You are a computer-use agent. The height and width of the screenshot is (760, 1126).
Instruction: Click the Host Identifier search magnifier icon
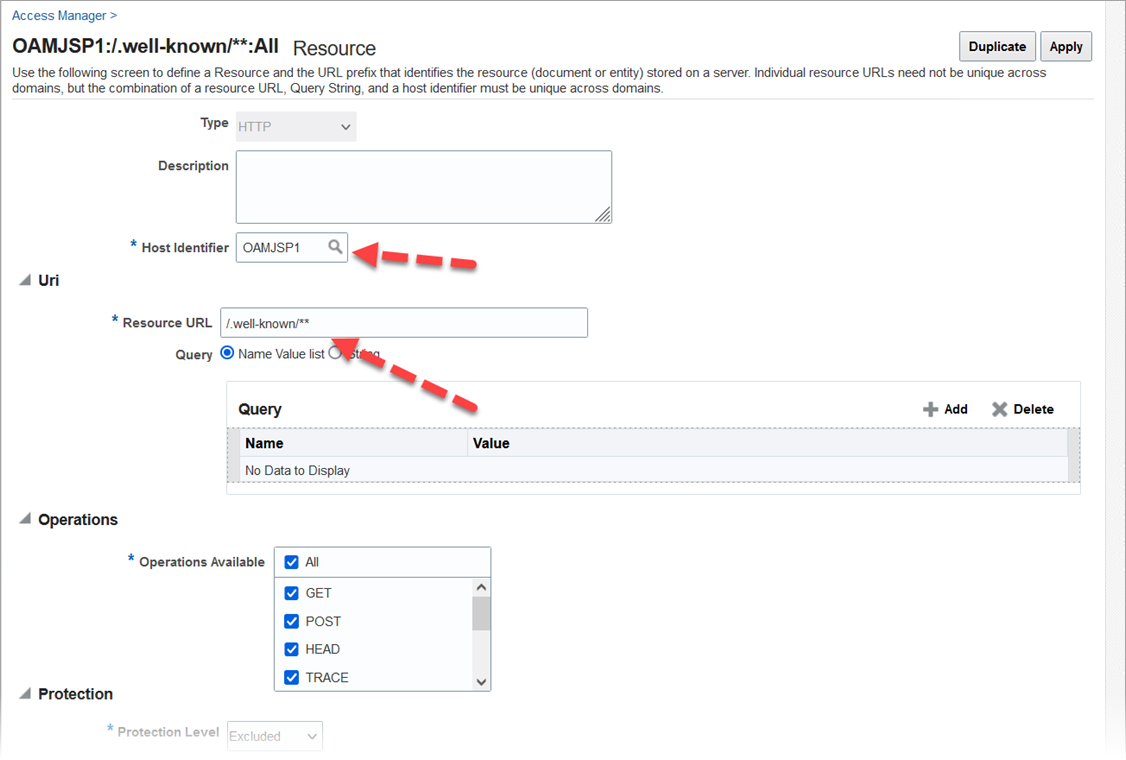(335, 247)
